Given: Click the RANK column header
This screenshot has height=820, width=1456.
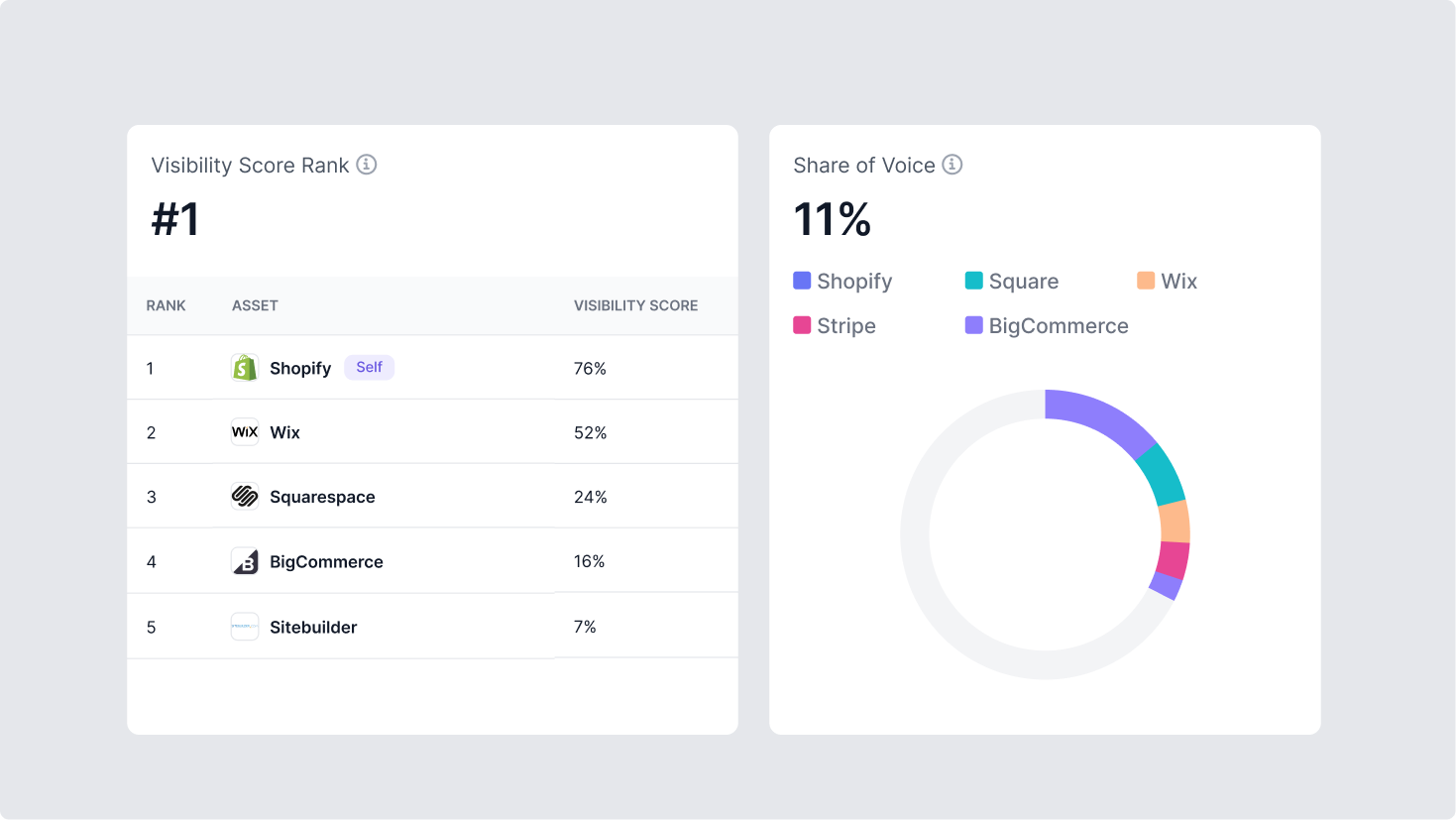Looking at the screenshot, I should [166, 305].
